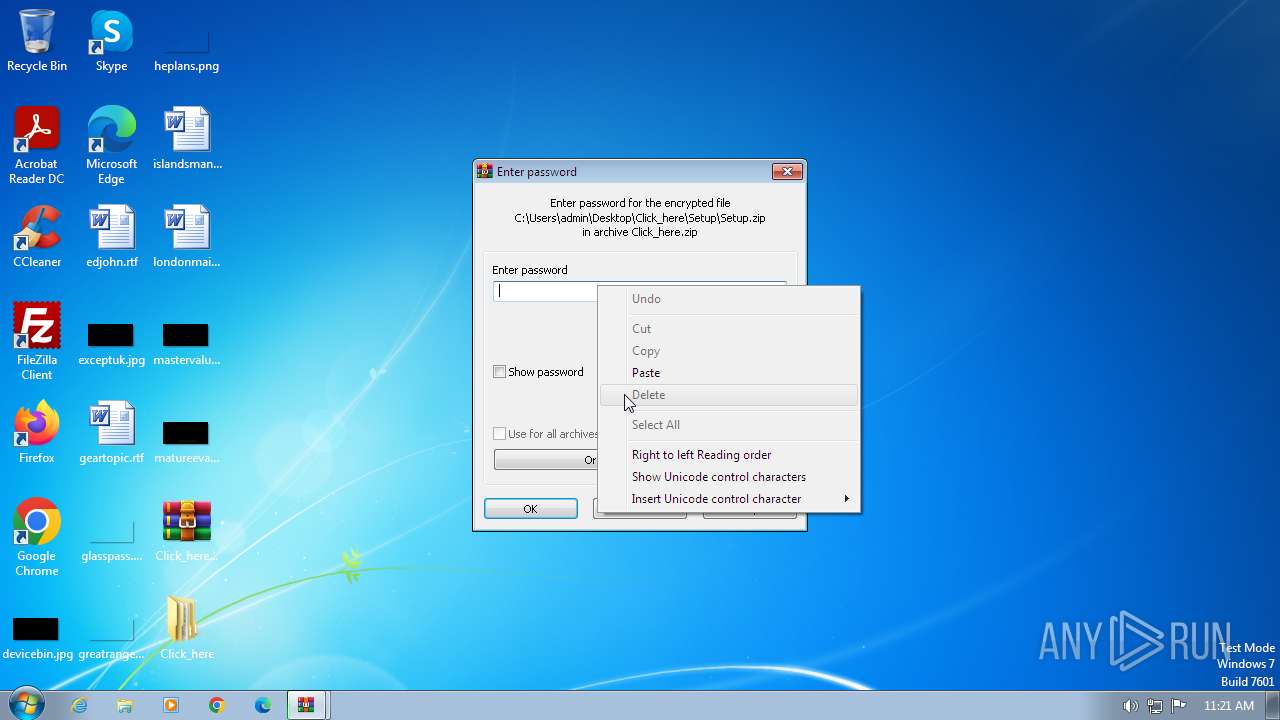Select the Click_here WinRAR archive icon
This screenshot has height=720, width=1280.
(187, 530)
